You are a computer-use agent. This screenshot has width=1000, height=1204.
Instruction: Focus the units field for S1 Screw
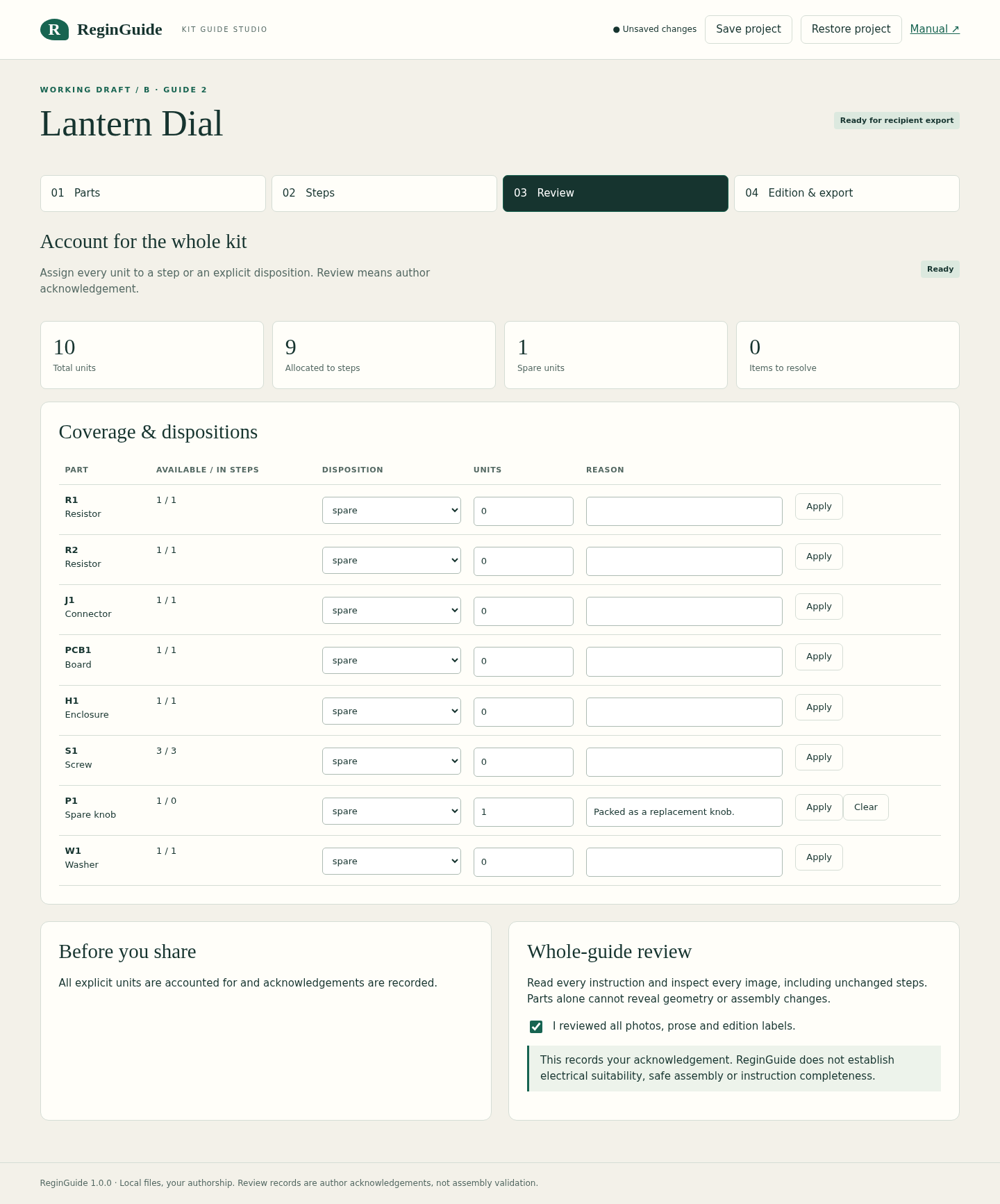click(x=524, y=762)
